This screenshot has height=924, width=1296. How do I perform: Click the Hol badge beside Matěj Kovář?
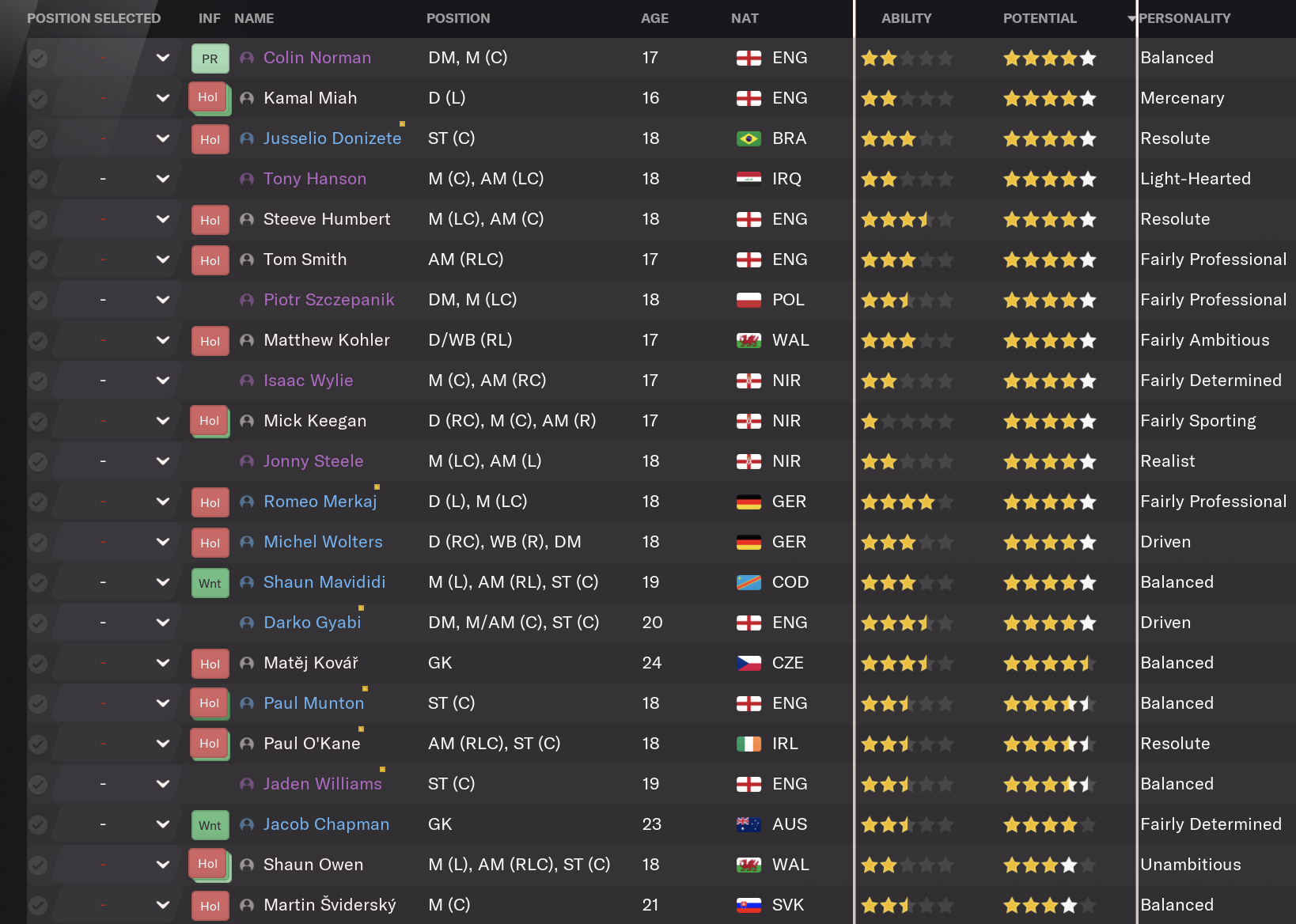tap(210, 664)
